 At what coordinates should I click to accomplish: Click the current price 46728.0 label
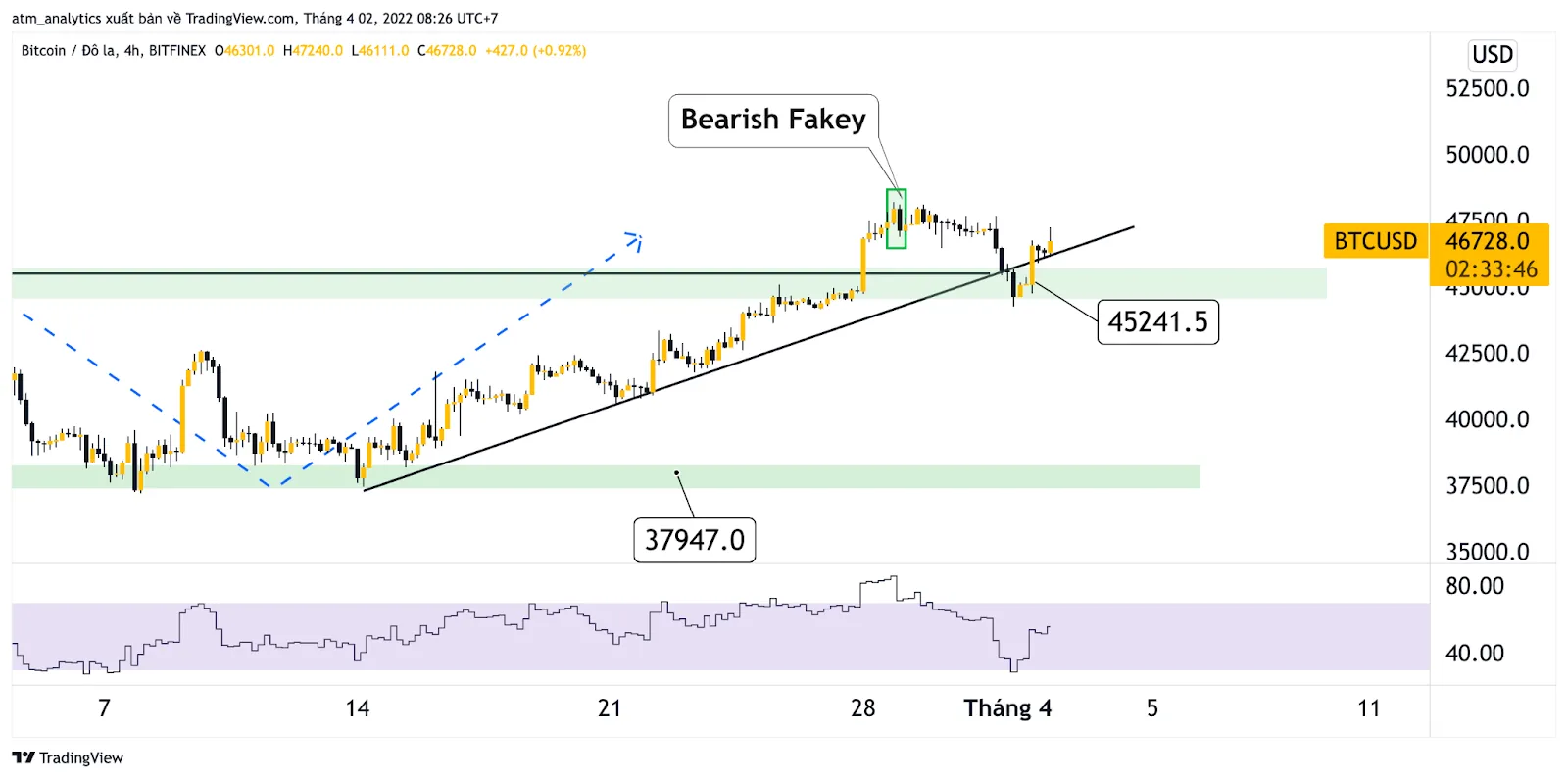pyautogui.click(x=1488, y=241)
